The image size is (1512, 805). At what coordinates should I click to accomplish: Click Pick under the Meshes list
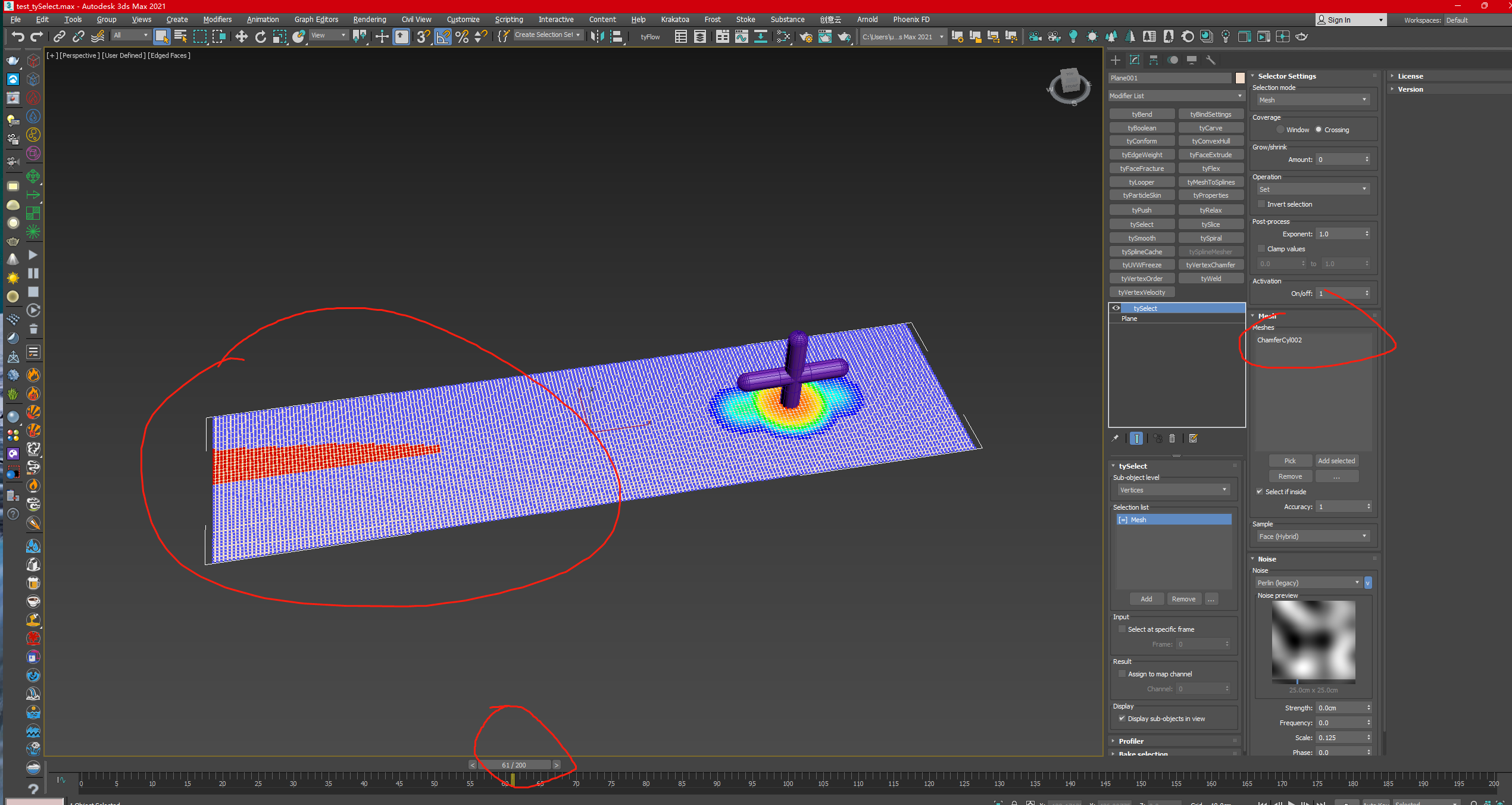(1290, 461)
